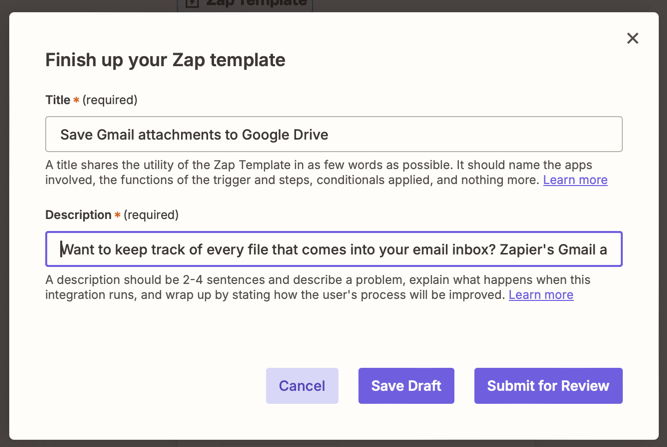Screen dimensions: 667x447
Task: Close the Finish up your Zap template dialog
Action: click(633, 38)
